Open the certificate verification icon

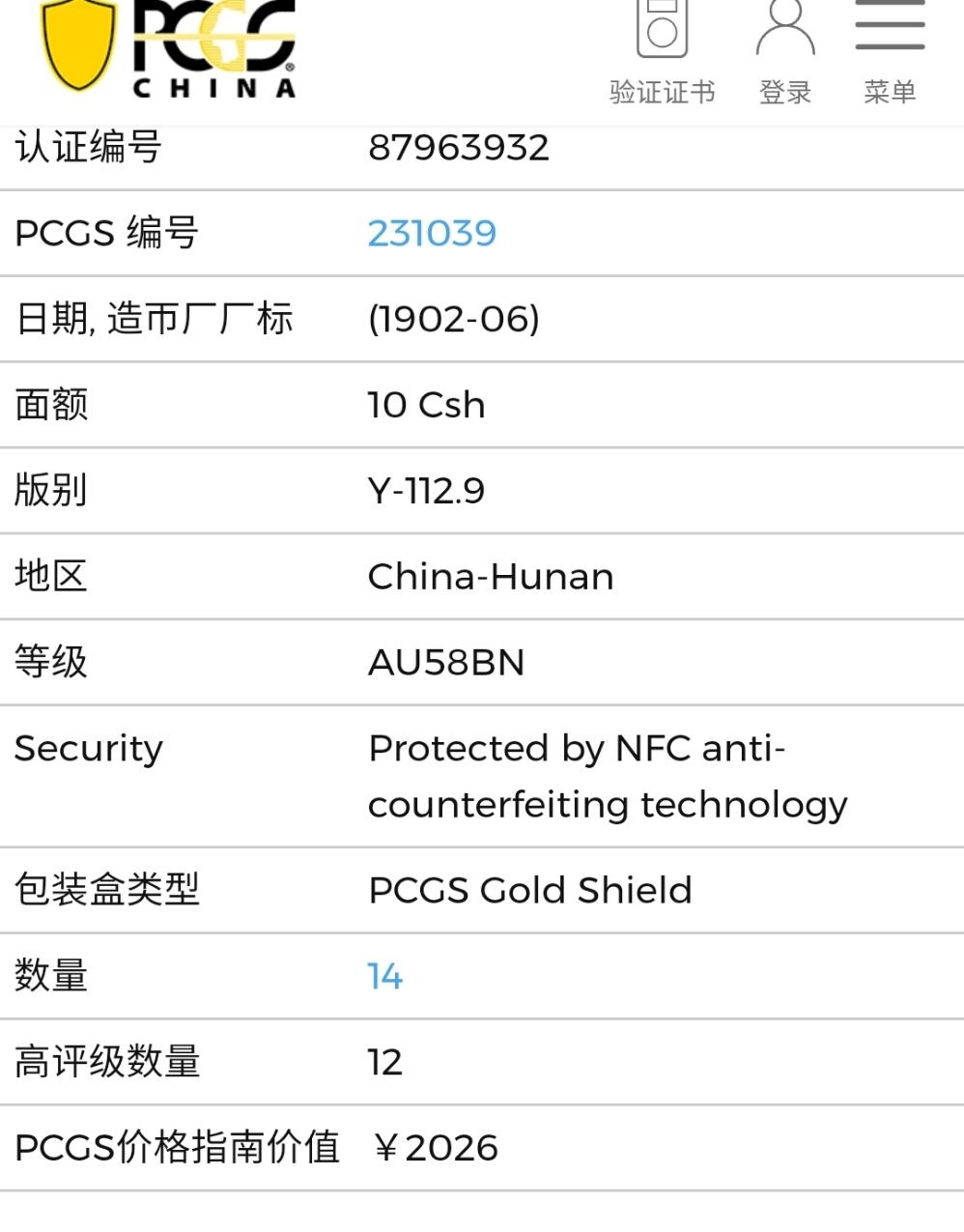click(662, 27)
